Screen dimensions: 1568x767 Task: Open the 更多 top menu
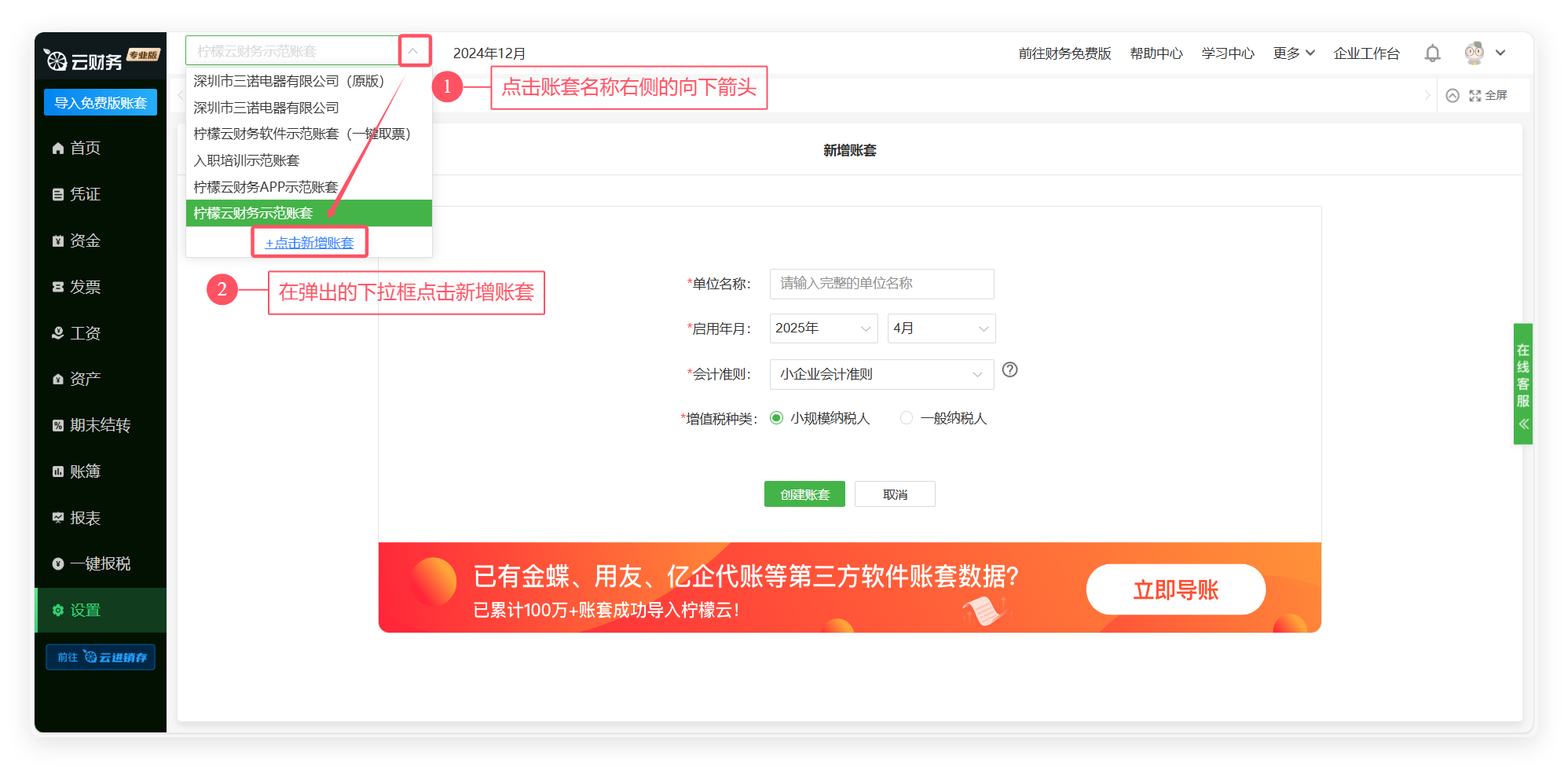coord(1293,53)
